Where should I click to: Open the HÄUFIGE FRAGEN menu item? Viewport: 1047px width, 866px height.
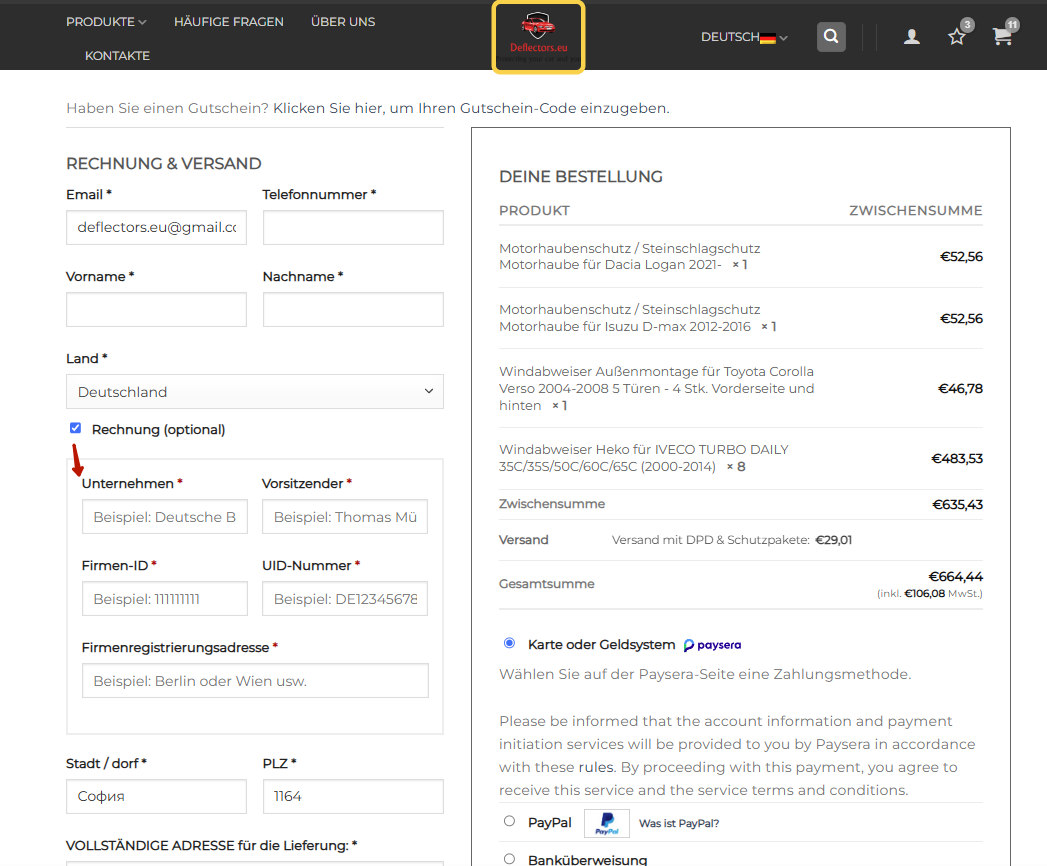click(x=228, y=21)
